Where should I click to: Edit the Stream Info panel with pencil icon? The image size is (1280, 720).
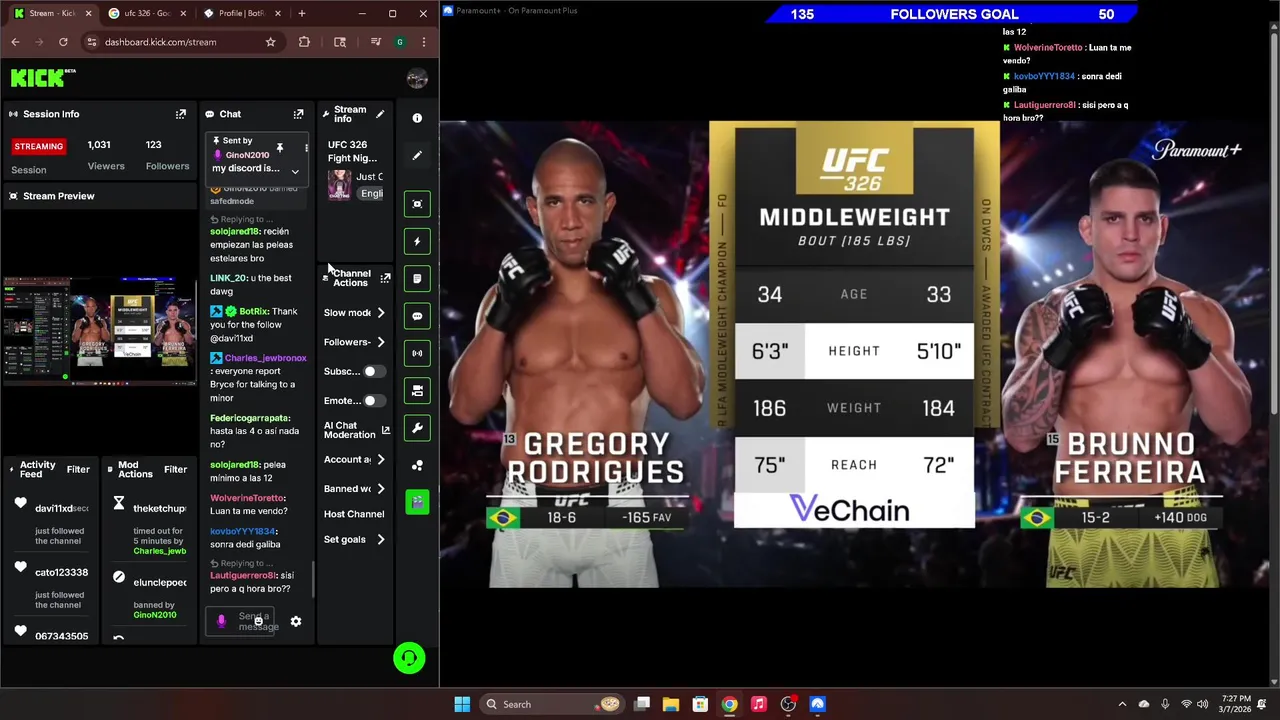tap(380, 114)
